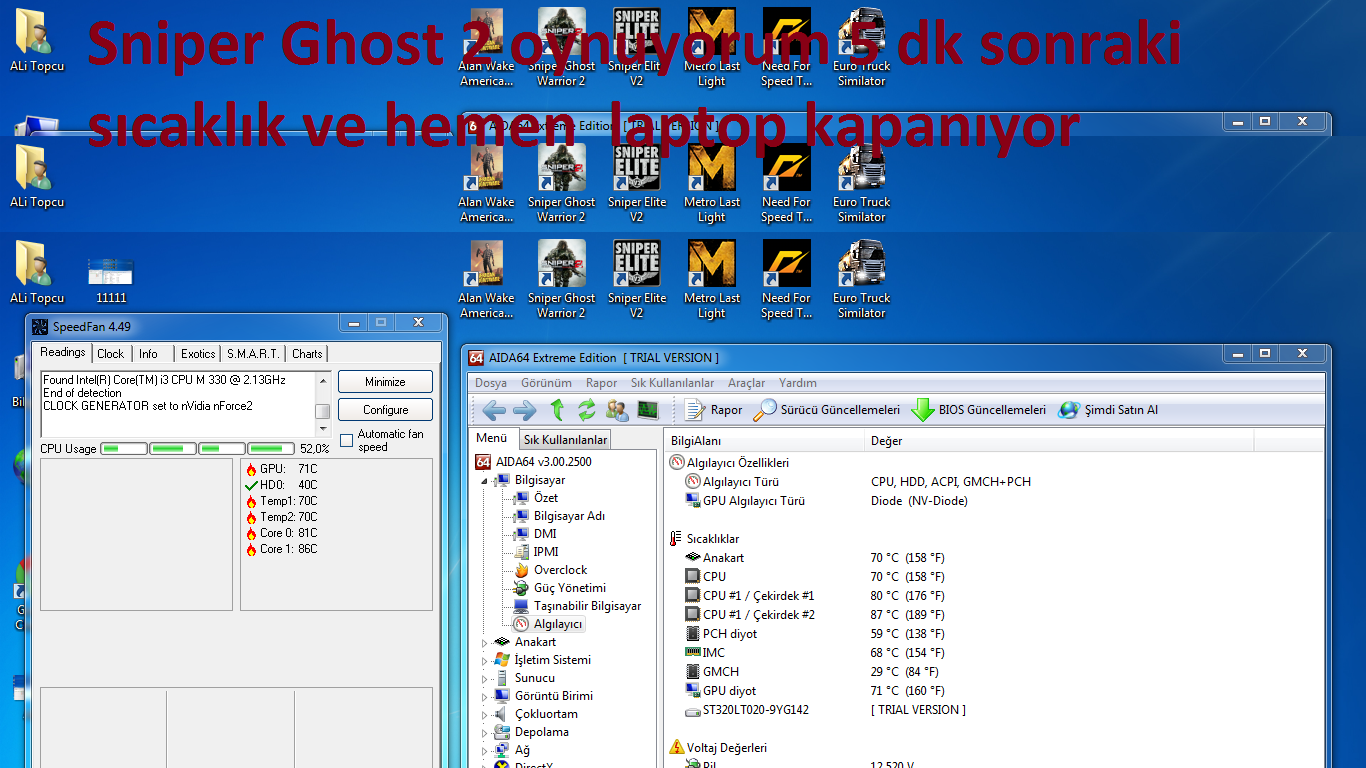Click the SpeedFan Minimize button
This screenshot has width=1366, height=768.
coord(385,382)
